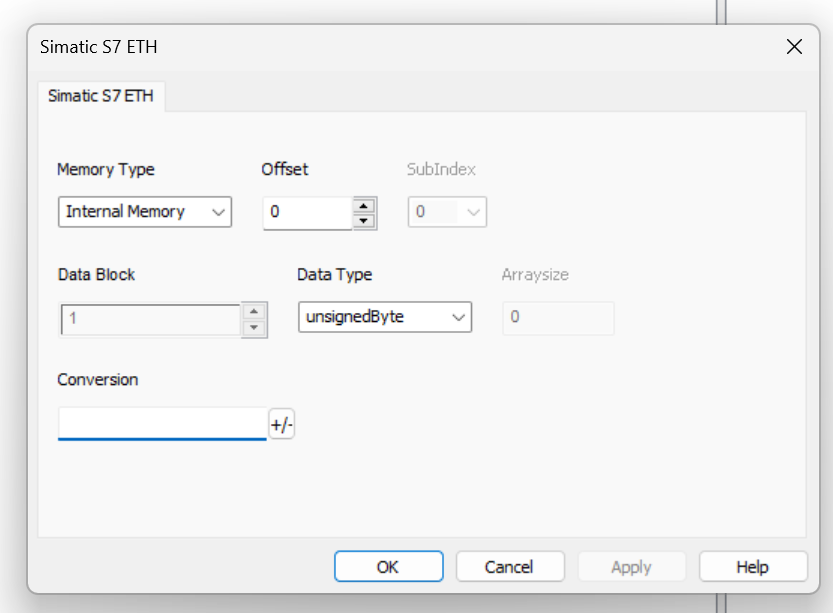This screenshot has width=833, height=613.
Task: Decrease Offset with the down spinner arrow
Action: pos(364,220)
